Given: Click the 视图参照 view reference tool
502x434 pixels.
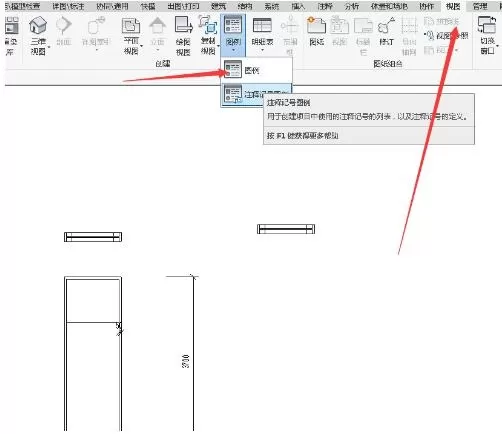Looking at the screenshot, I should click(x=446, y=35).
